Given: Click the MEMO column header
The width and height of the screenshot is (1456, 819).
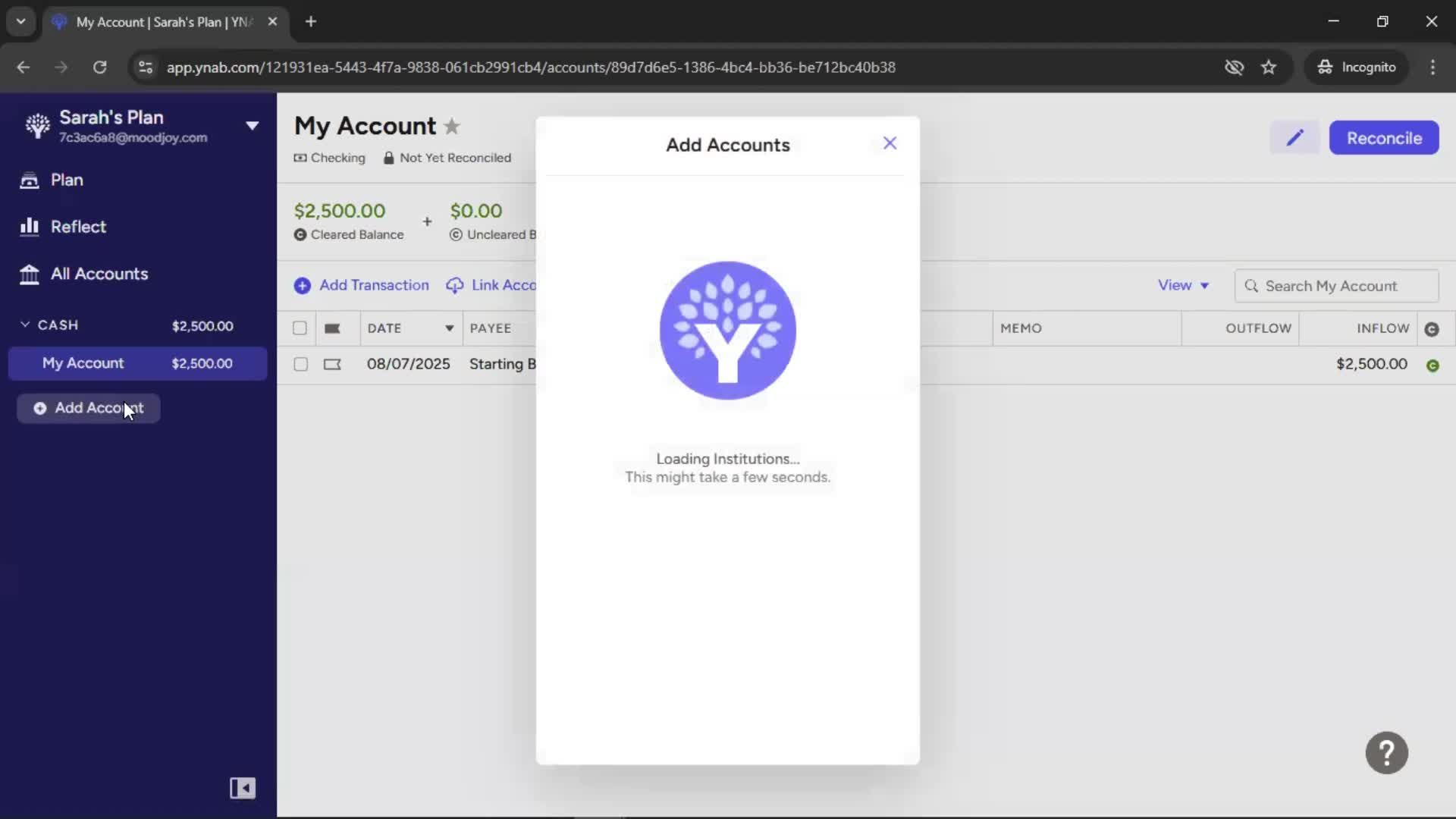Looking at the screenshot, I should [x=1021, y=328].
